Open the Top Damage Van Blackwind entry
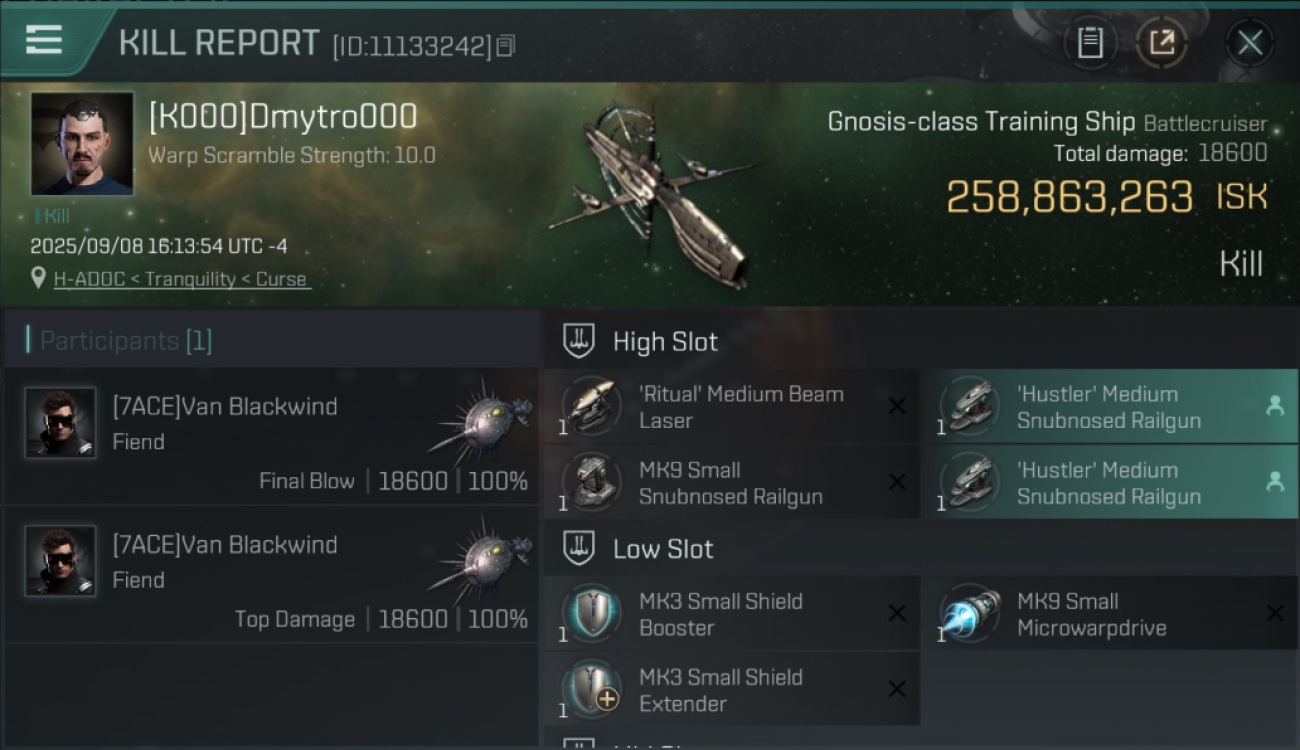The image size is (1300, 750). tap(272, 574)
